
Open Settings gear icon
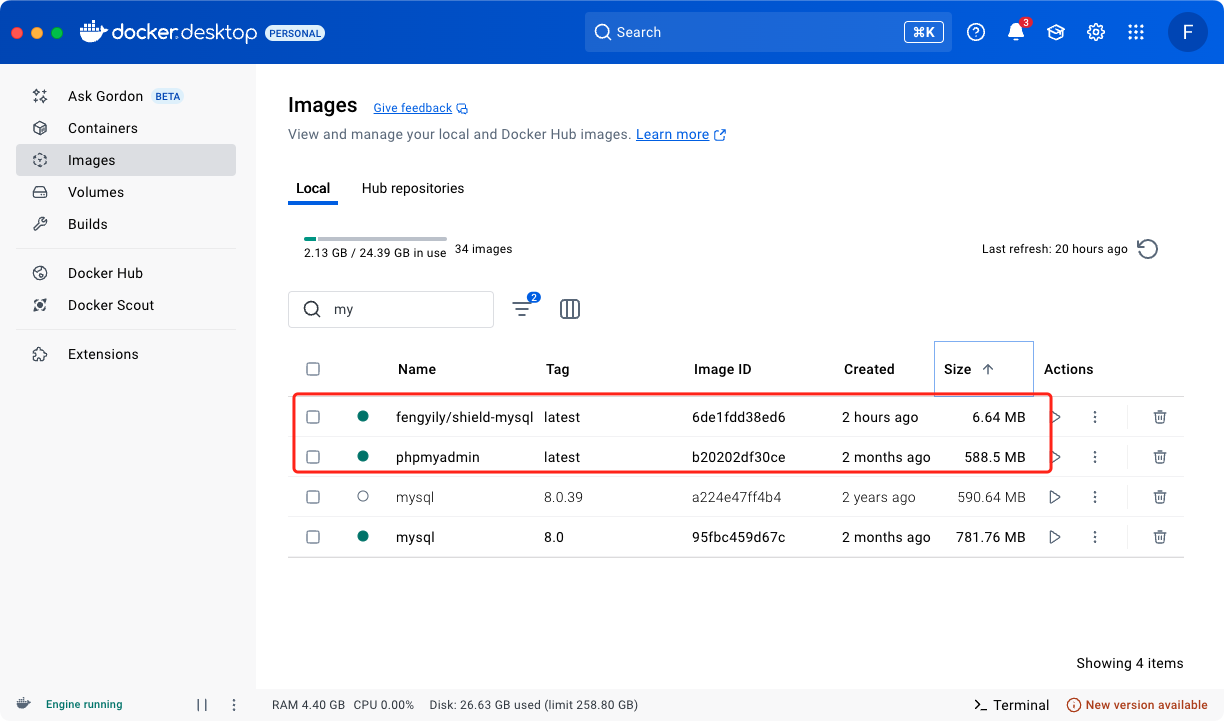tap(1096, 32)
